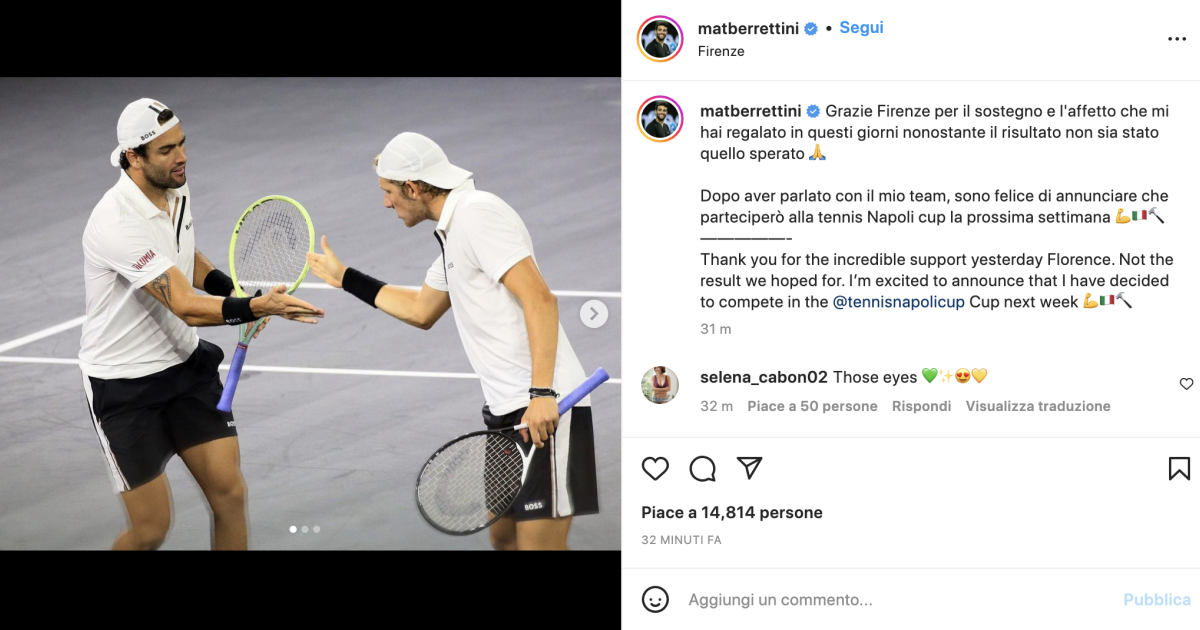This screenshot has width=1200, height=630.
Task: Go to the next photo with the arrow
Action: [x=594, y=314]
